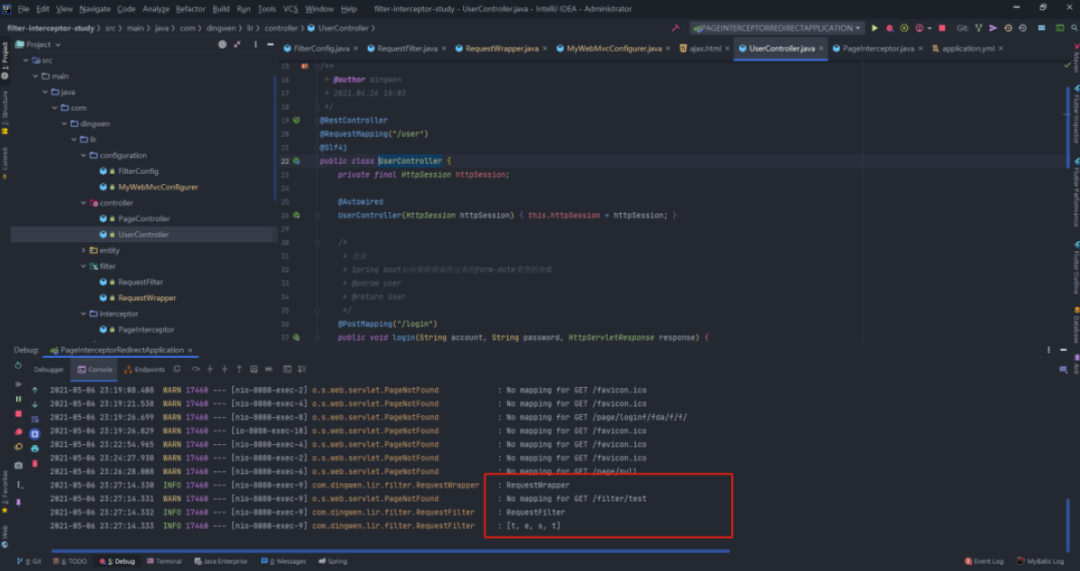Expand the entity package
The image size is (1080, 571).
point(83,251)
